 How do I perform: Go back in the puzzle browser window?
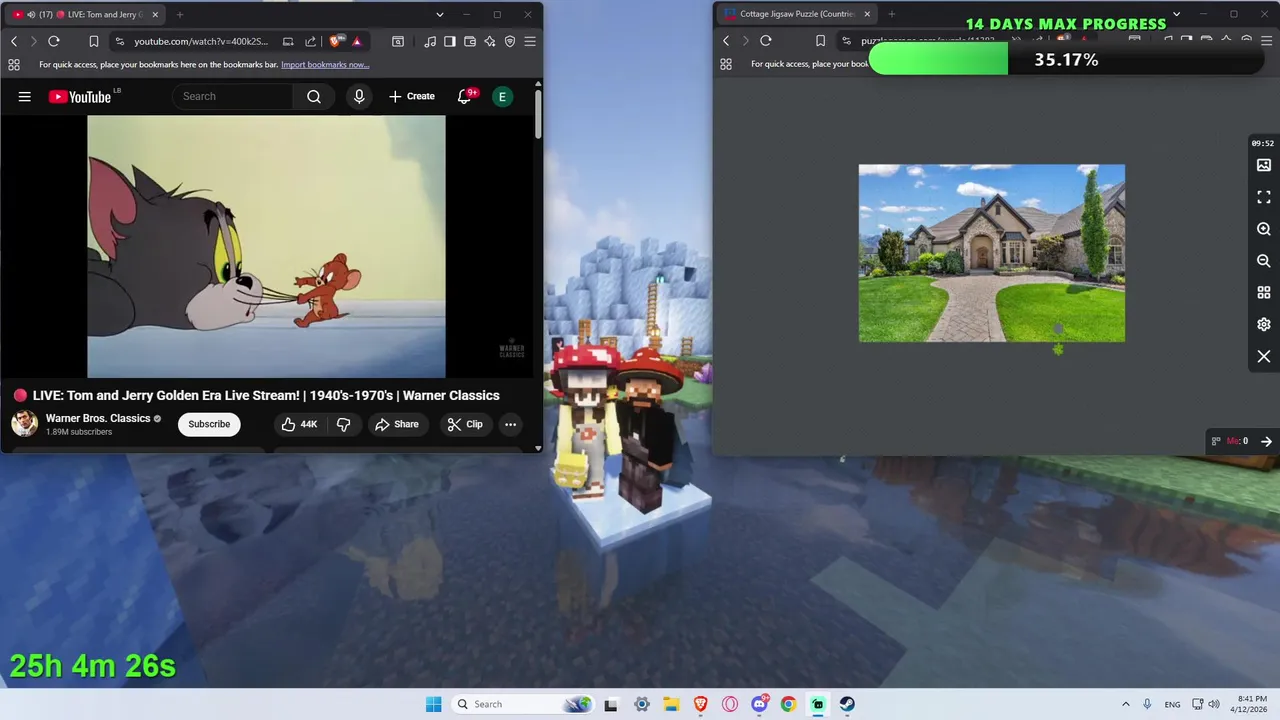pyautogui.click(x=726, y=41)
